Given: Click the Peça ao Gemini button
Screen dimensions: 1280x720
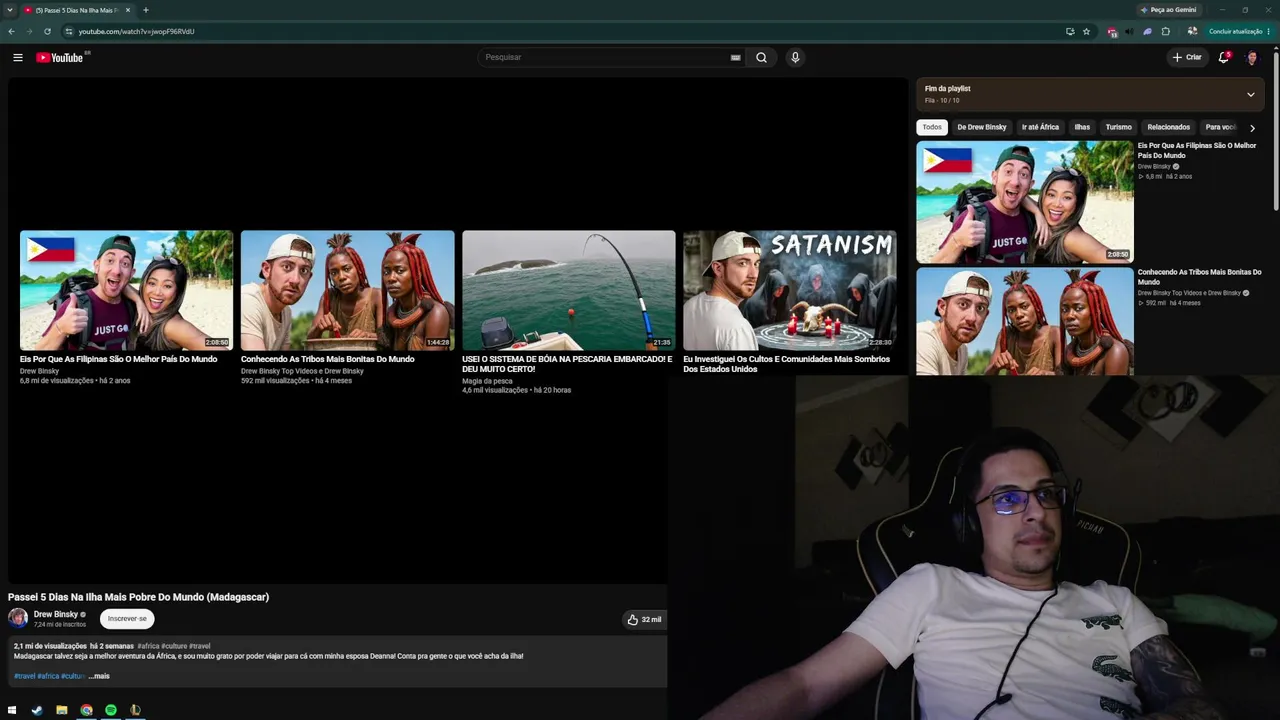Looking at the screenshot, I should 1168,10.
